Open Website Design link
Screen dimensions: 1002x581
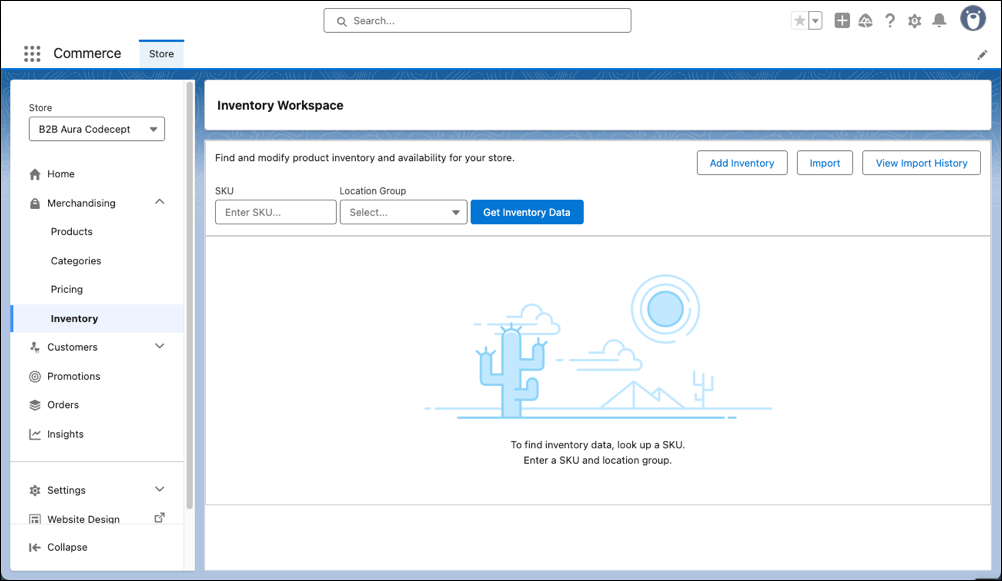tap(83, 519)
